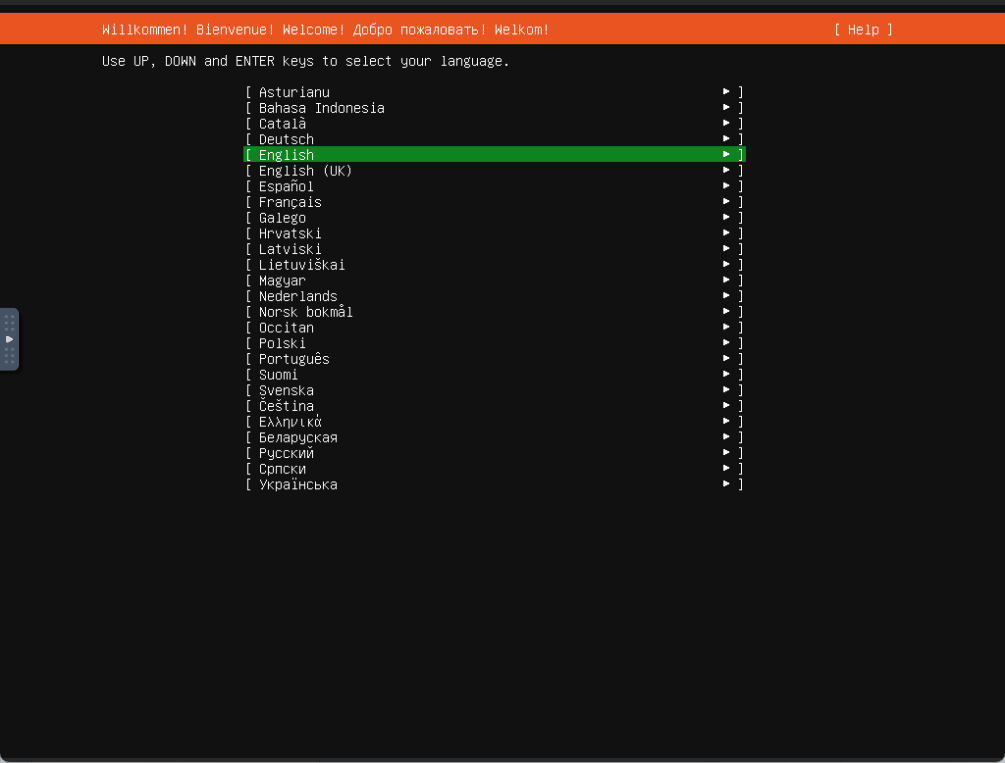Click the Help button in header
1005x763 pixels.
tap(863, 30)
